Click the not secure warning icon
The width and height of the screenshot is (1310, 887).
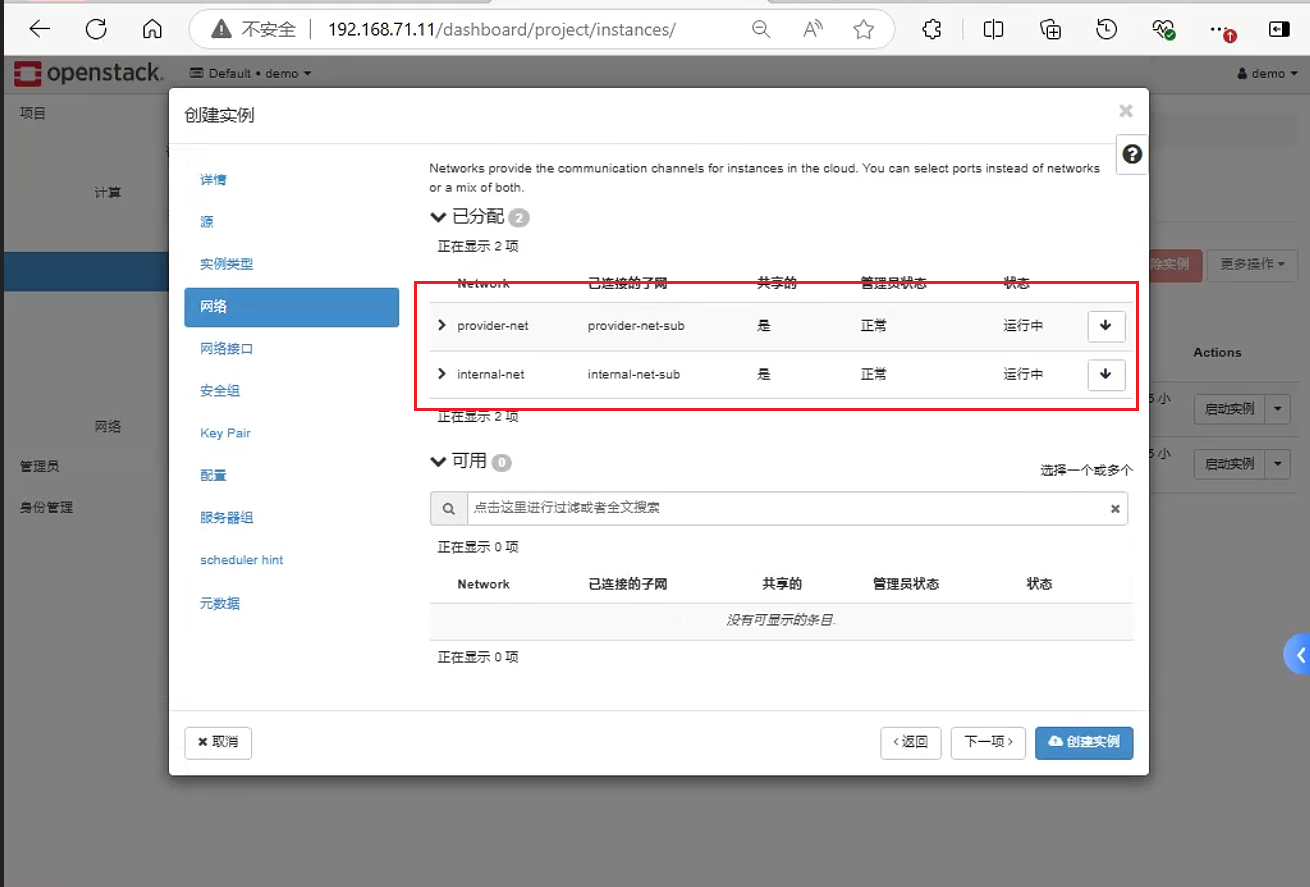[x=222, y=29]
